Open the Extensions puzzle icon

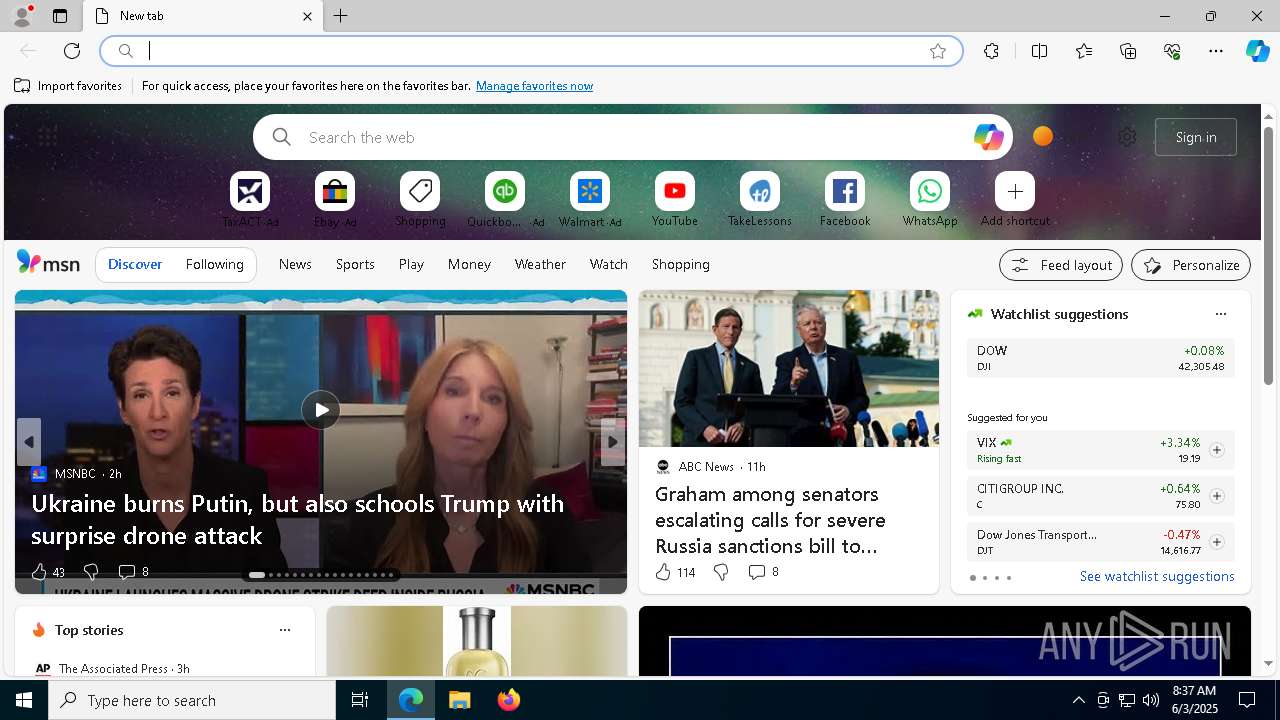991,51
